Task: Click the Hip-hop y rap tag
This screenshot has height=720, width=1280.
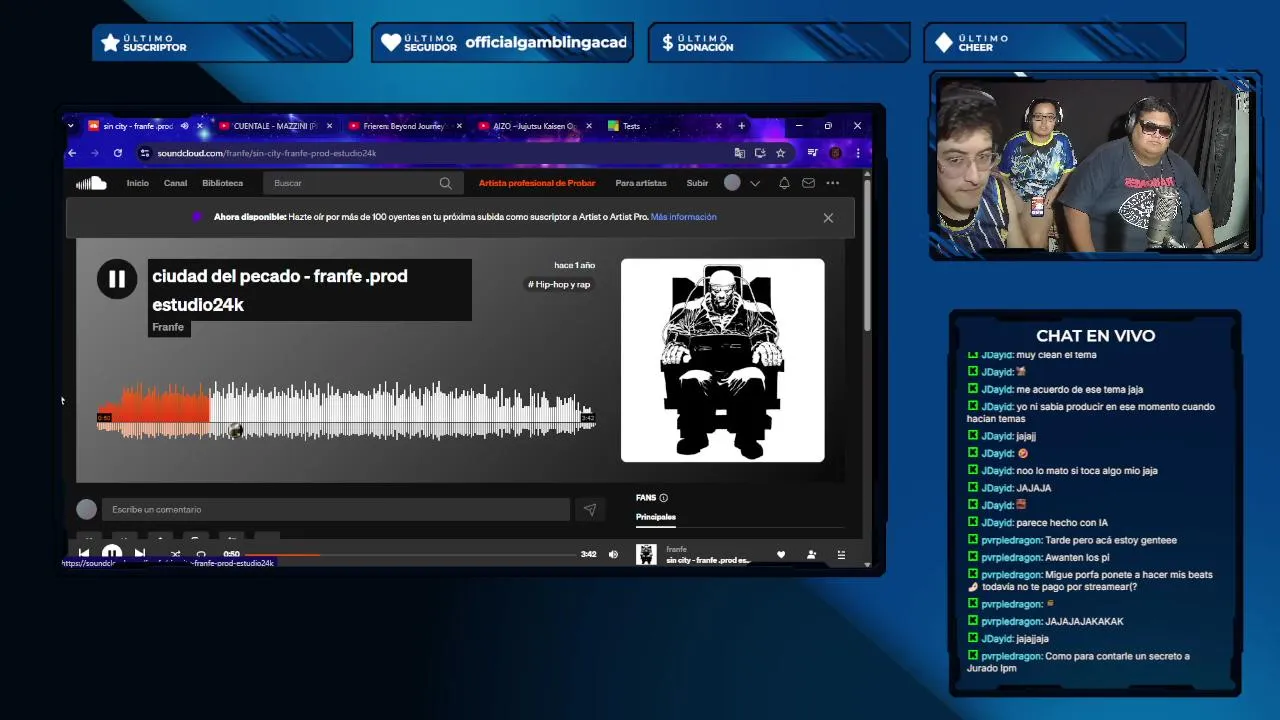Action: 559,284
